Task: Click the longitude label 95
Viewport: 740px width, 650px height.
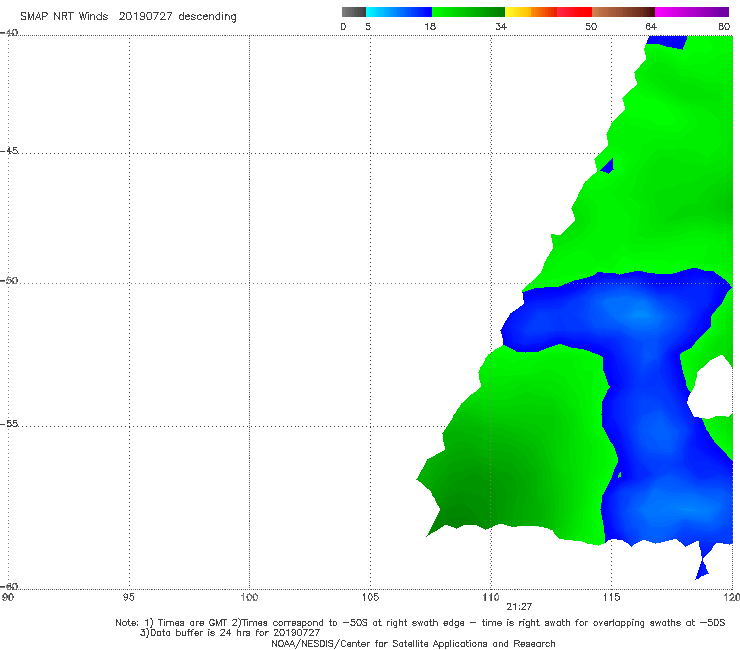Action: click(128, 597)
